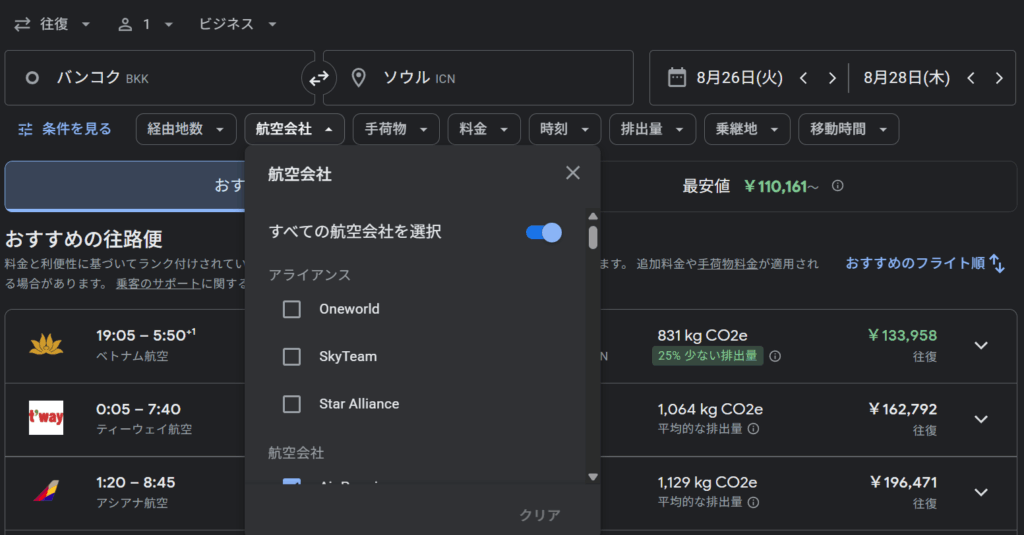Click the t'way airline logo
Viewport: 1024px width, 535px height.
pos(46,418)
